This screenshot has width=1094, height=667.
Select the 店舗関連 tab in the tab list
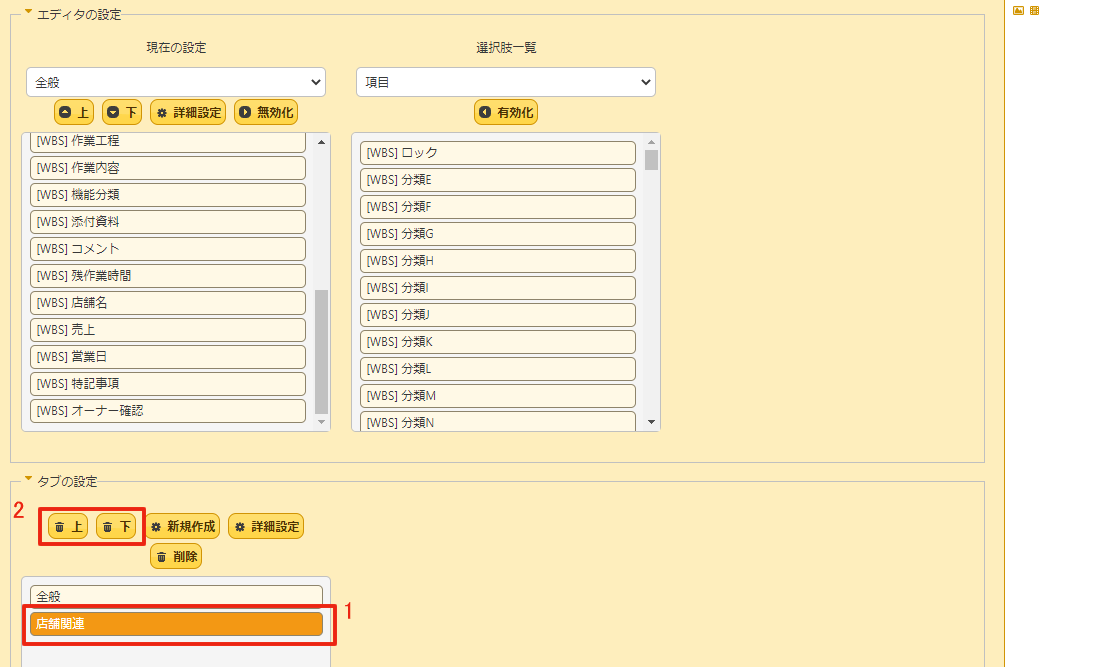(177, 623)
